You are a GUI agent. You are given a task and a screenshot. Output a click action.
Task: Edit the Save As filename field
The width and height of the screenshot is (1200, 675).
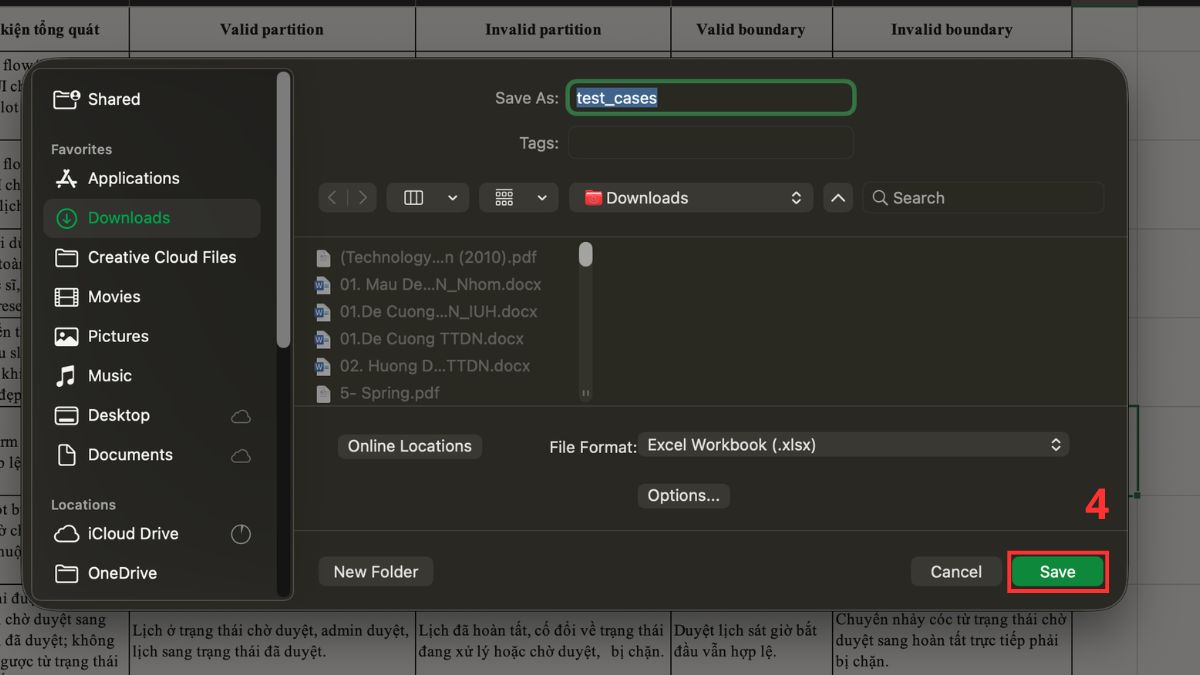[x=711, y=98]
